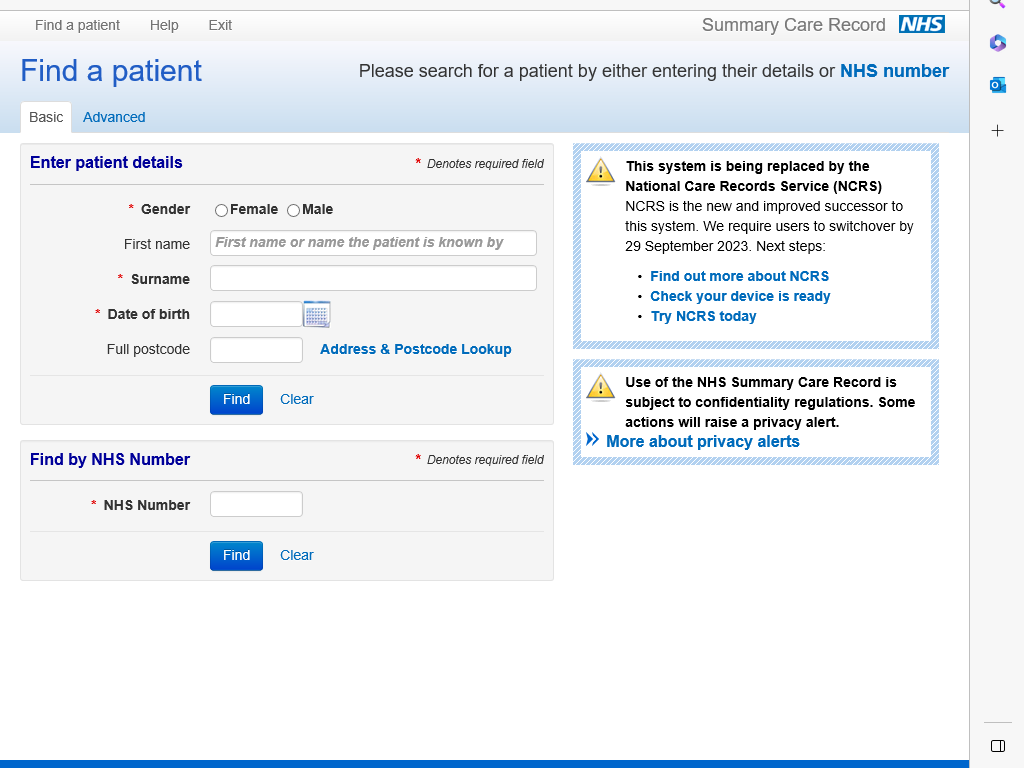
Task: Toggle the sidebar panel icon at bottom right
Action: [x=997, y=746]
